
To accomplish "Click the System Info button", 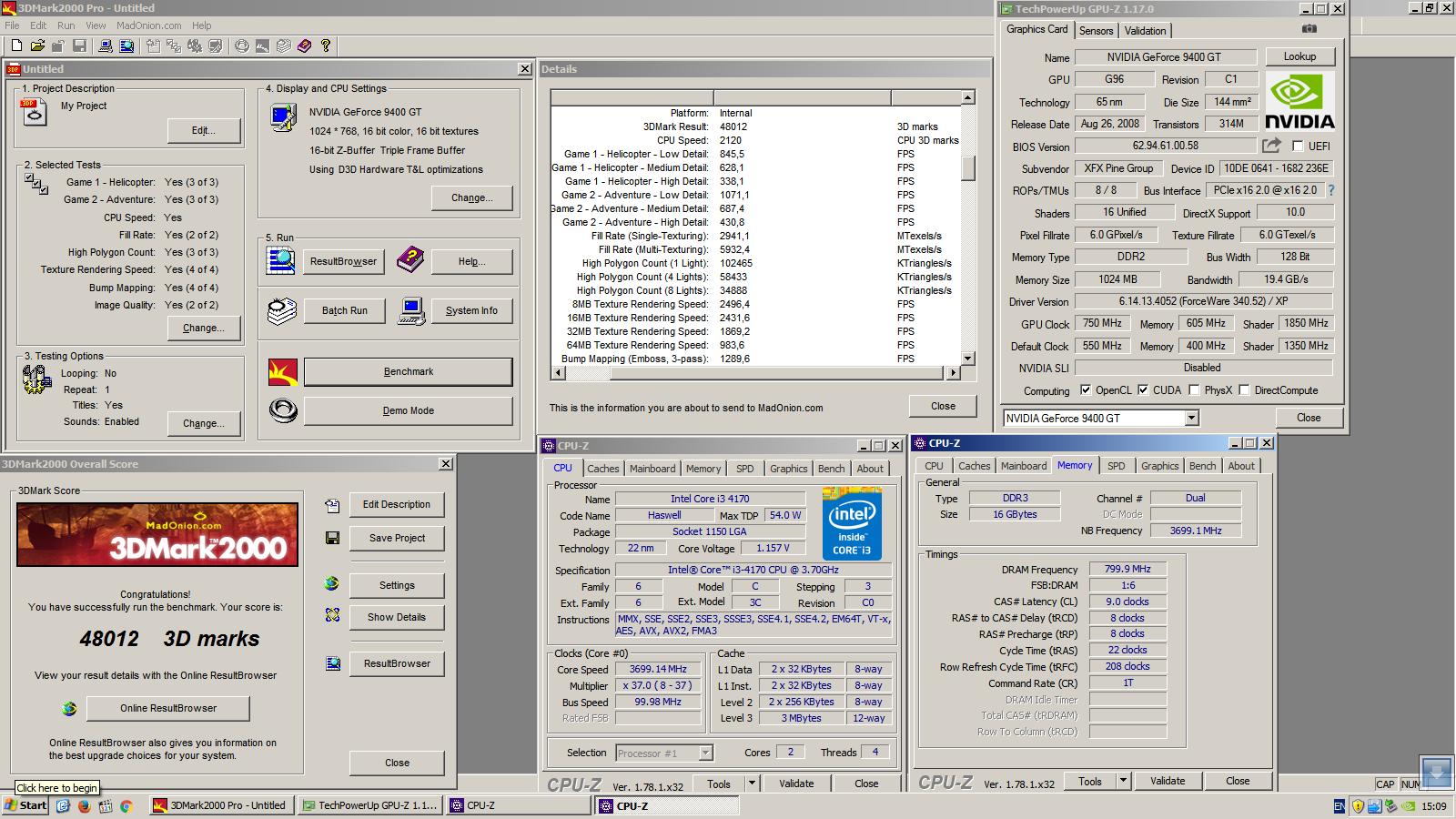I will click(x=471, y=310).
